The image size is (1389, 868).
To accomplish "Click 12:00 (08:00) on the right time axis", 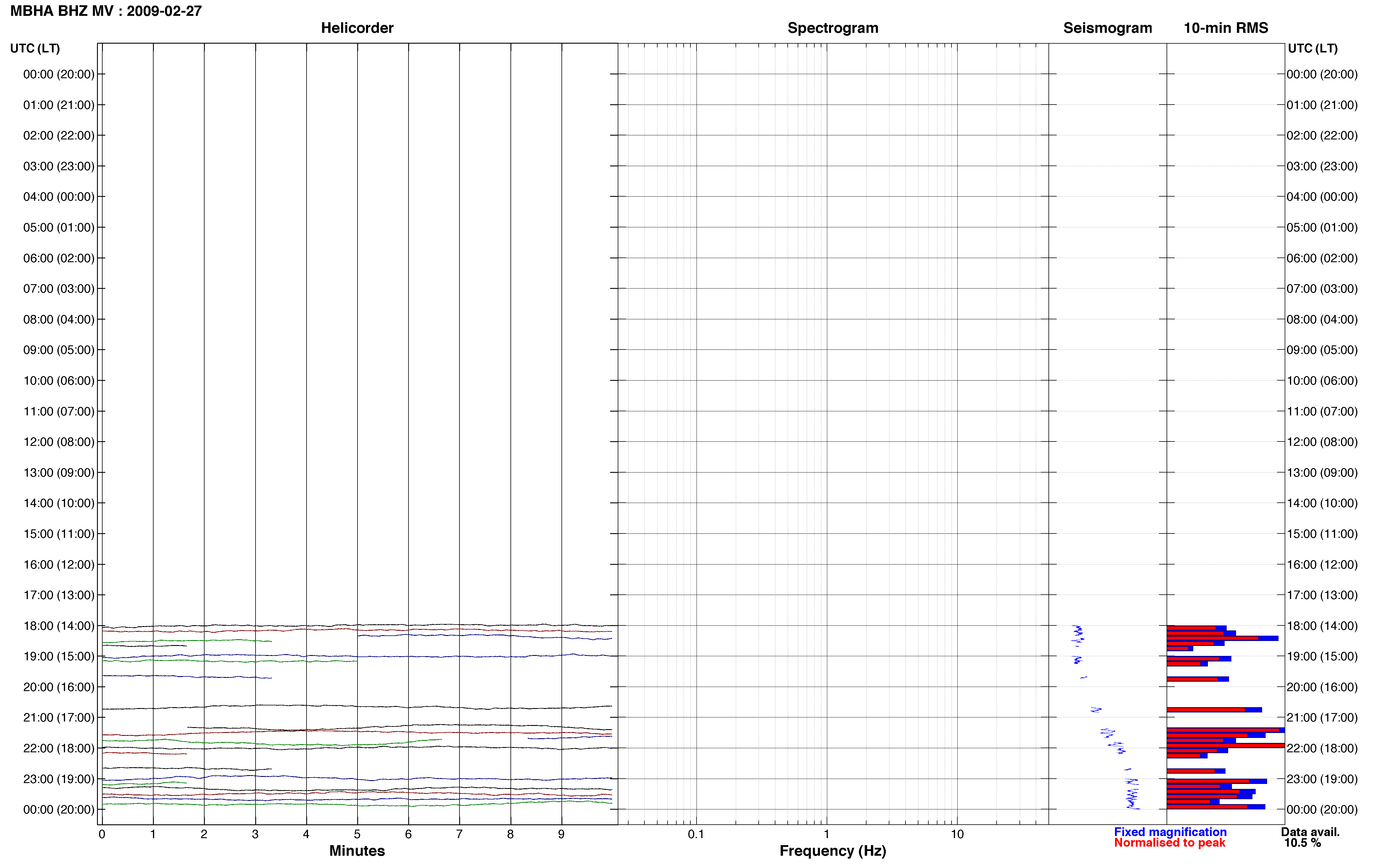I will (x=1322, y=441).
